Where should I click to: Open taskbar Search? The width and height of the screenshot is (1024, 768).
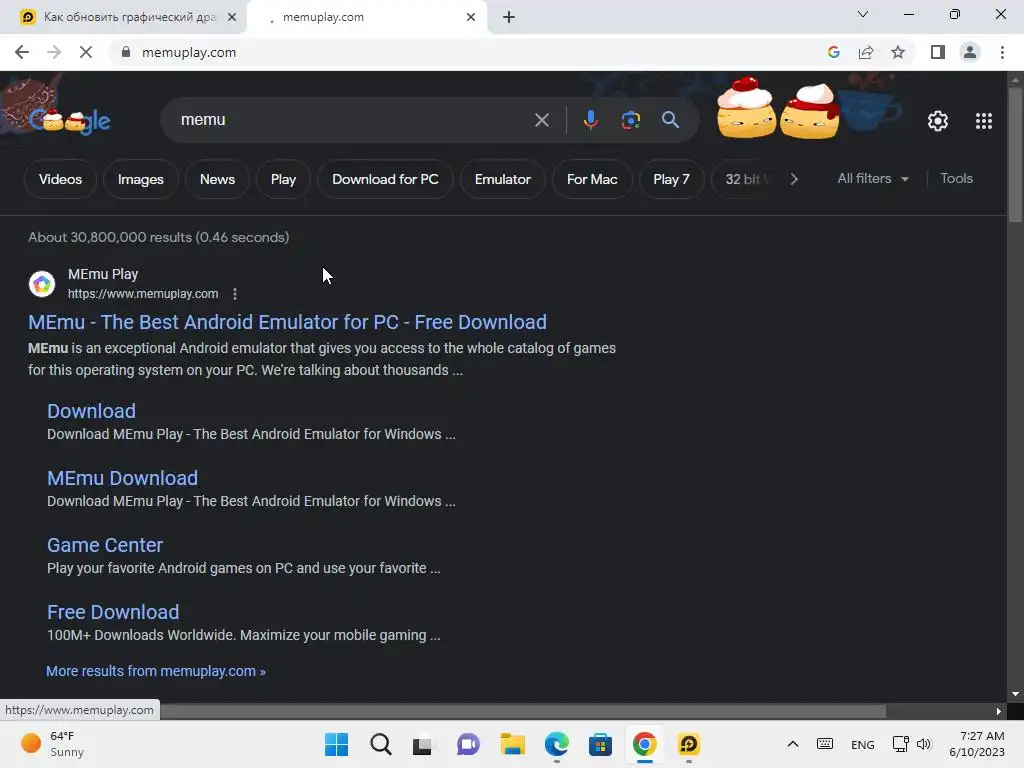point(381,744)
